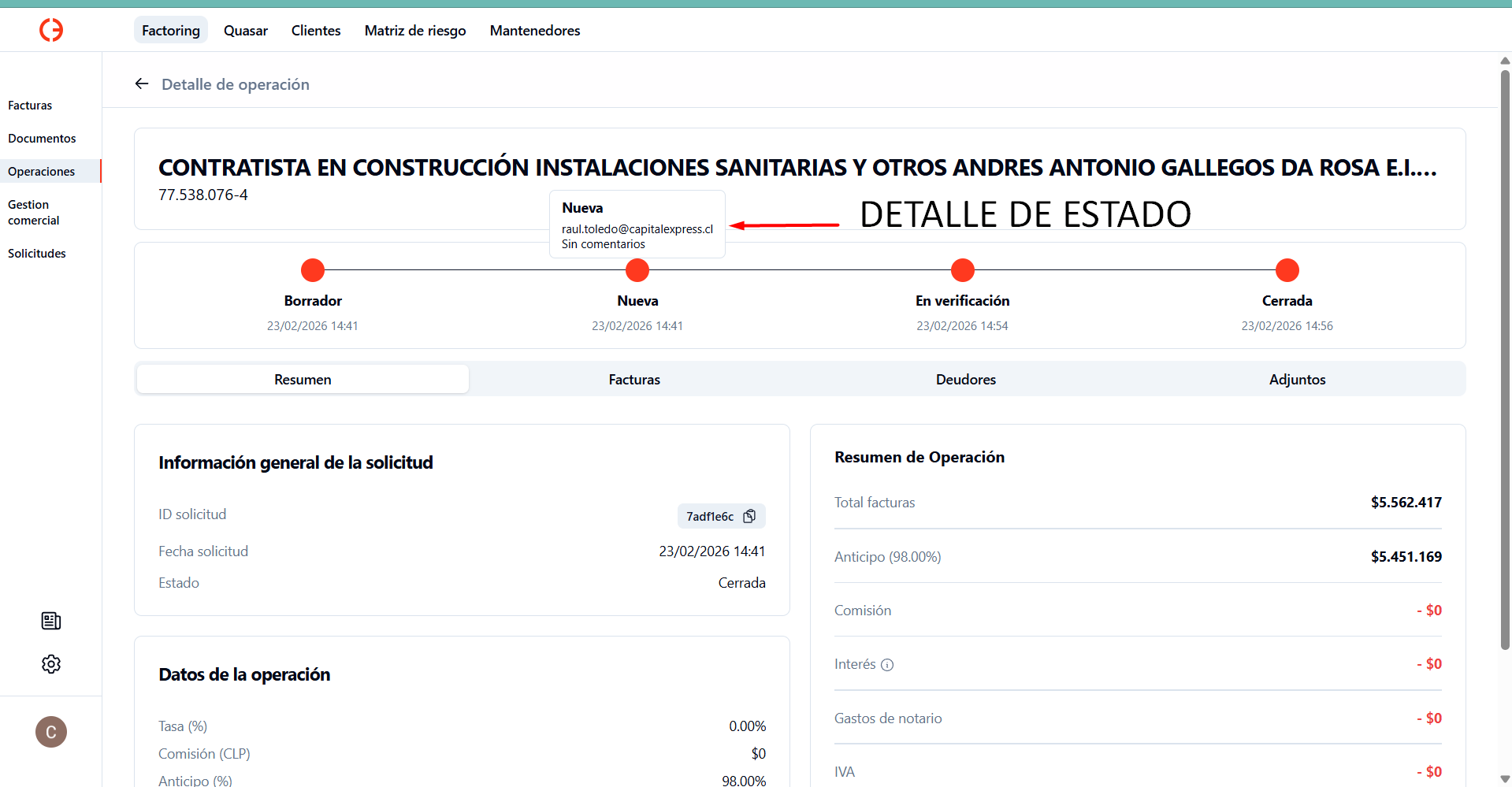This screenshot has width=1512, height=787.
Task: Navigate to Operaciones in the sidebar
Action: point(41,171)
